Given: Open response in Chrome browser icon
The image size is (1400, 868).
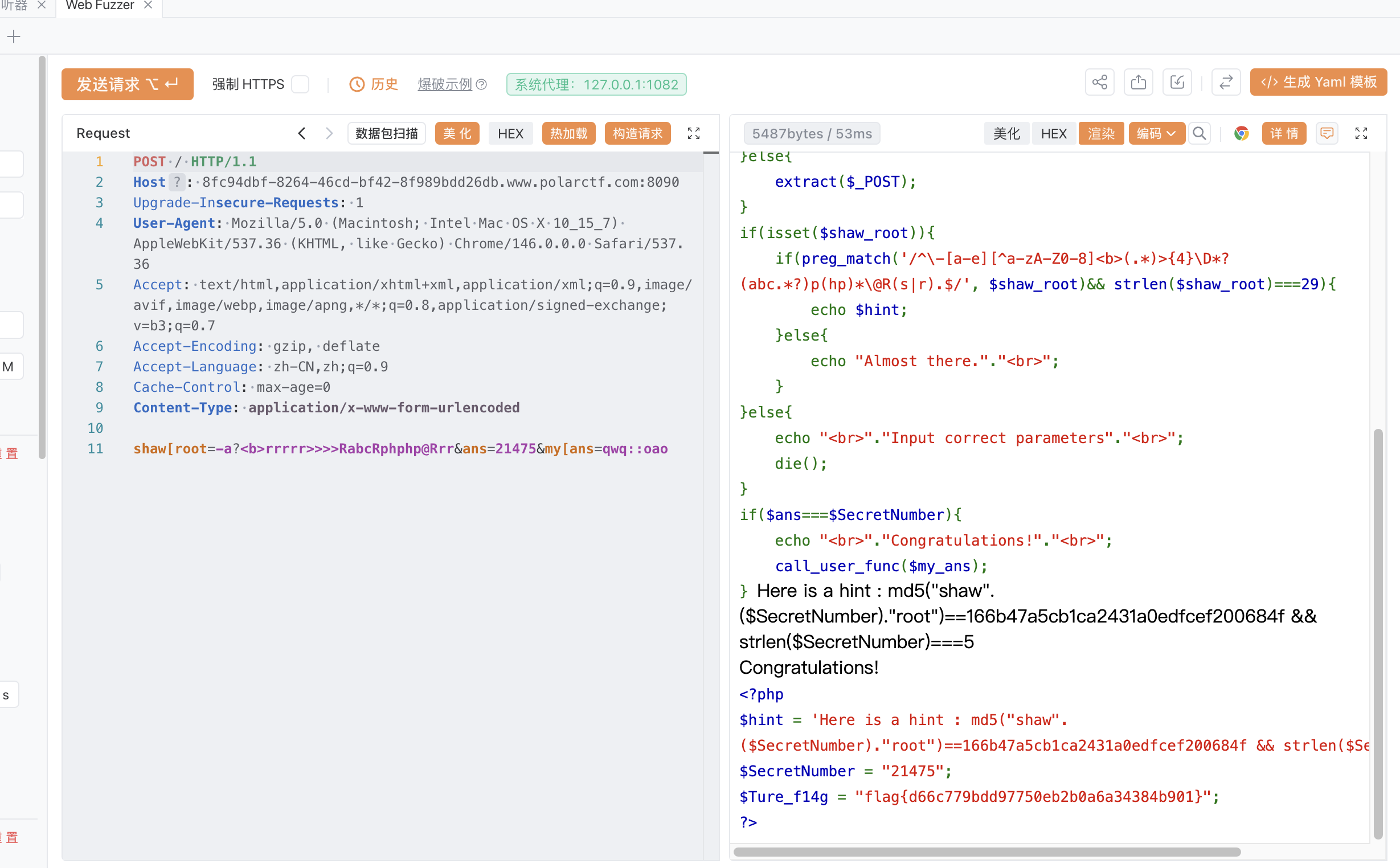Looking at the screenshot, I should pos(1241,133).
